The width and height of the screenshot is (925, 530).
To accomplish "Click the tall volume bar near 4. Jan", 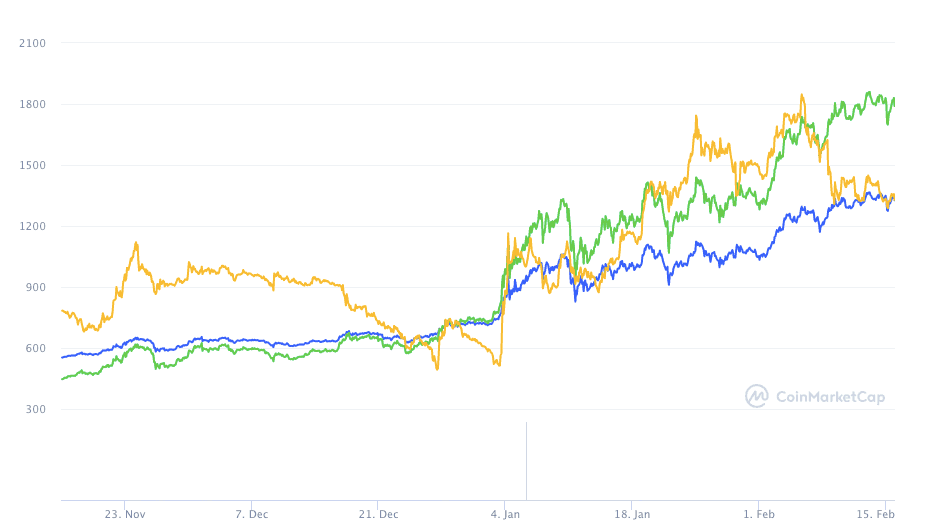I will click(526, 460).
